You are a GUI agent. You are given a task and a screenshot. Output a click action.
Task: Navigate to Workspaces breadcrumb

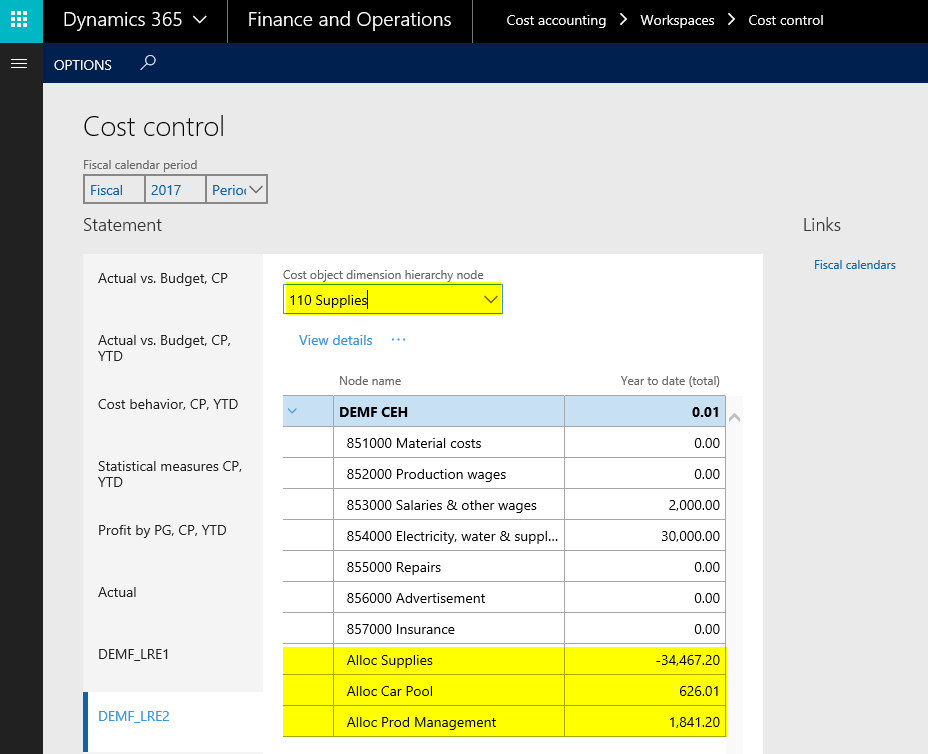pos(677,20)
